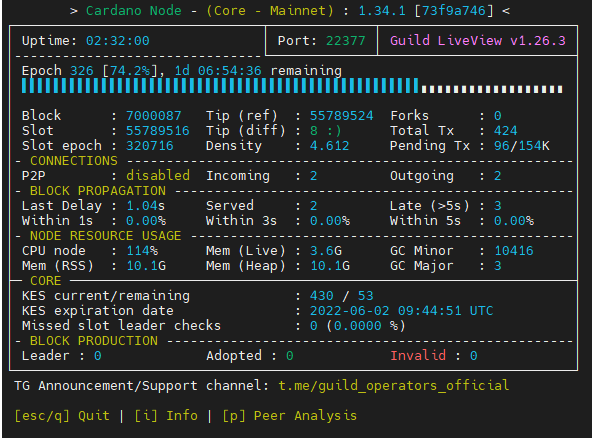Click the Forks value 0
Screen dimensions: 592x438
click(x=498, y=116)
